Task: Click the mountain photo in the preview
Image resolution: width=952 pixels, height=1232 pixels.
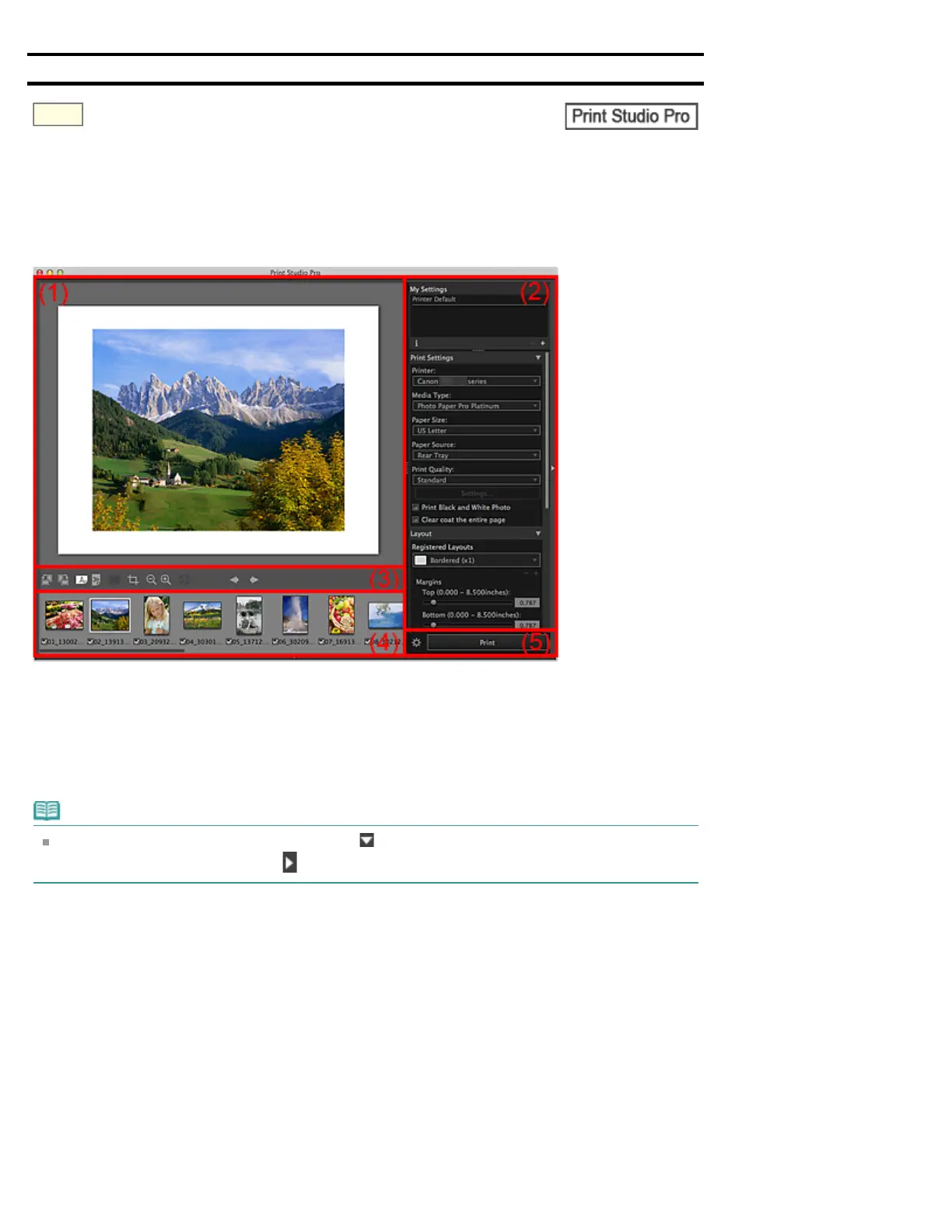Action: tap(219, 430)
